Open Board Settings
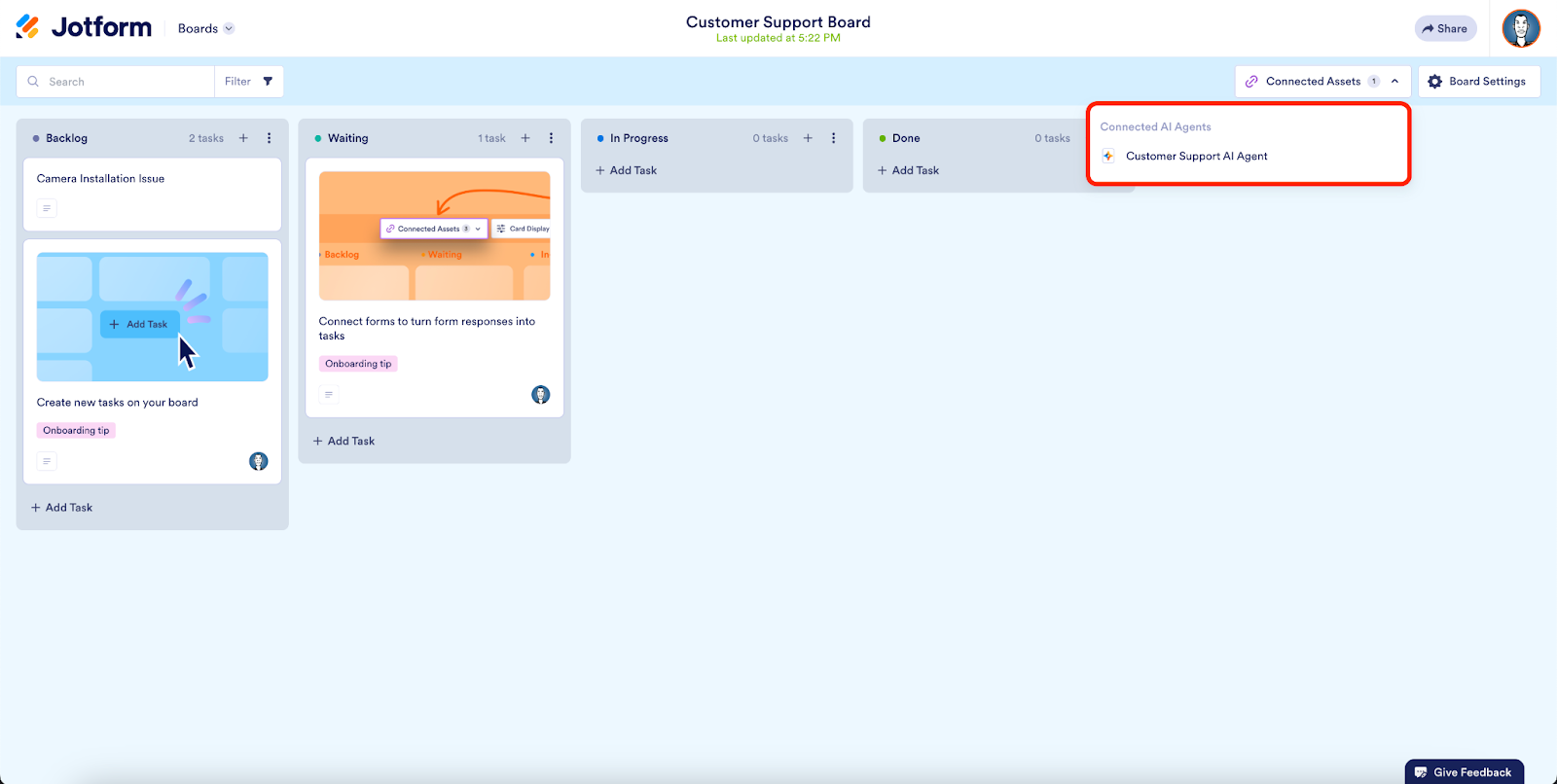This screenshot has width=1557, height=784. [1478, 82]
